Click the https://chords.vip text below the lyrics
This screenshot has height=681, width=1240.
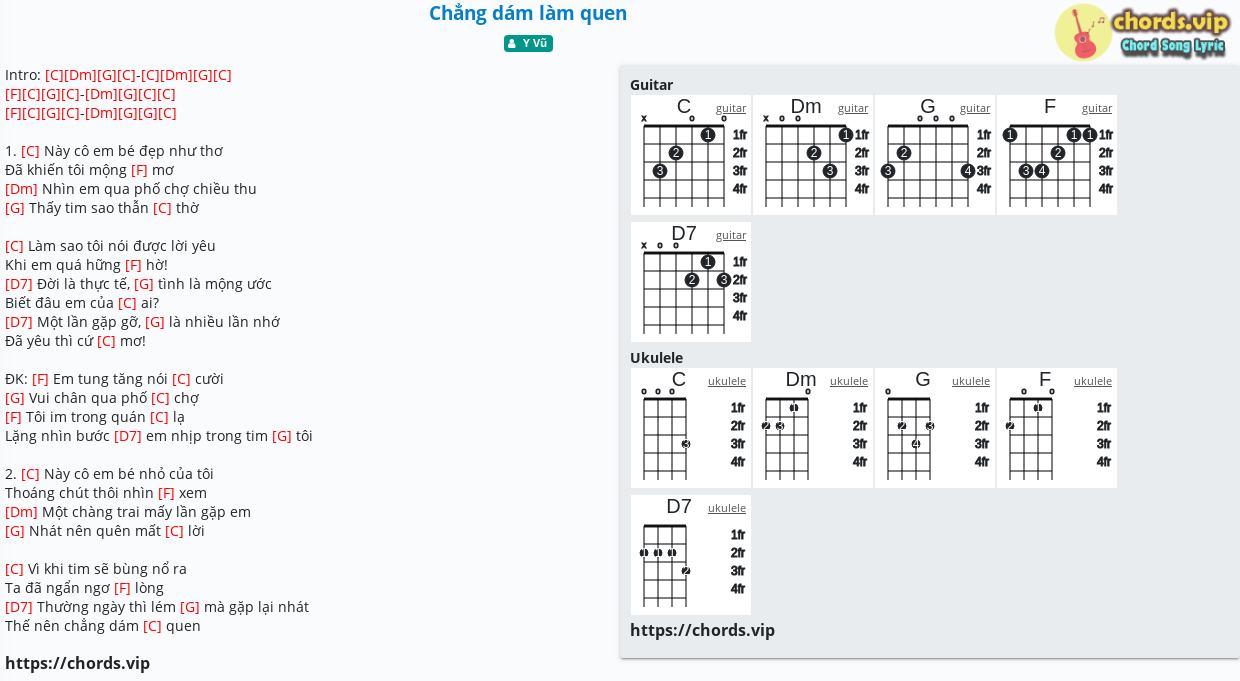point(77,663)
